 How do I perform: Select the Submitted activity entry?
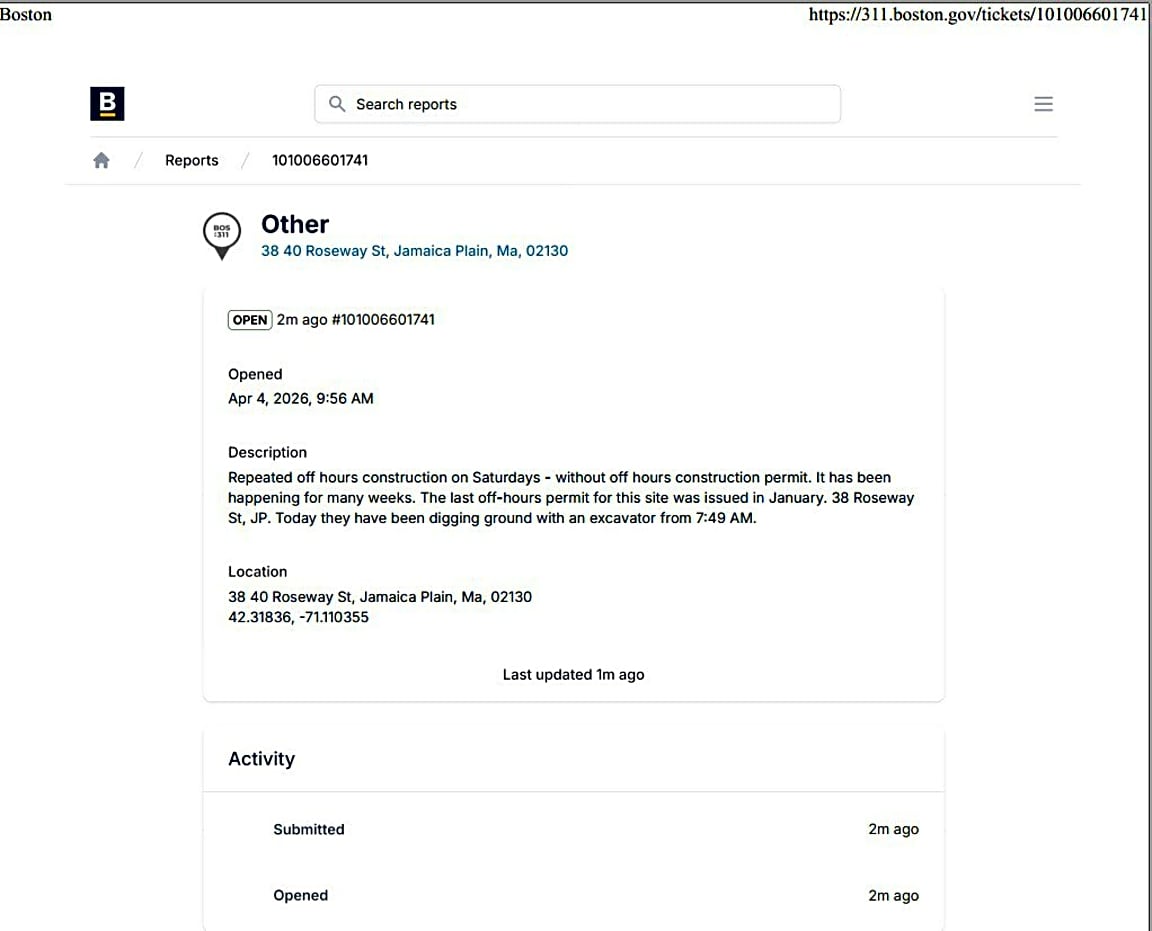click(x=308, y=829)
